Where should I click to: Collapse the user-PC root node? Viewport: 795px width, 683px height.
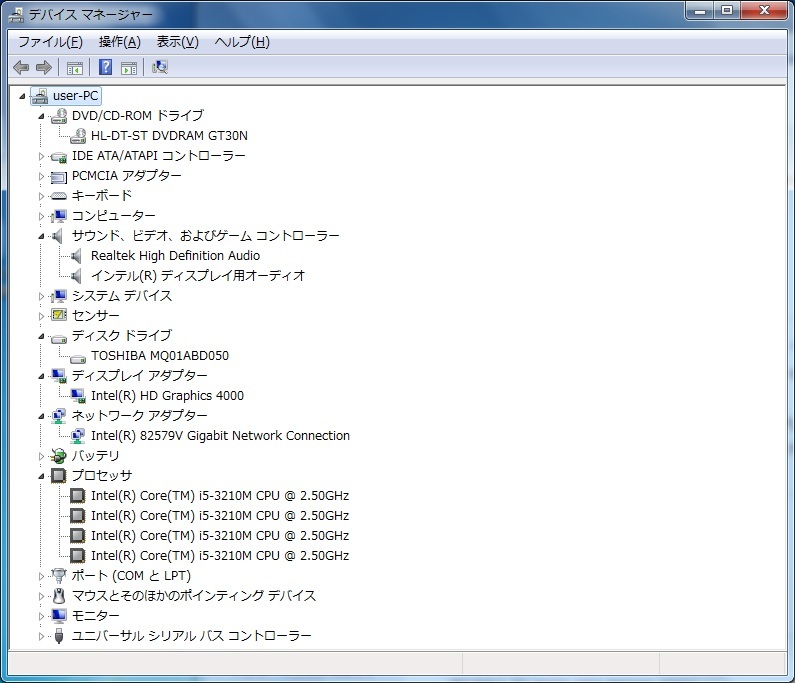(22, 96)
